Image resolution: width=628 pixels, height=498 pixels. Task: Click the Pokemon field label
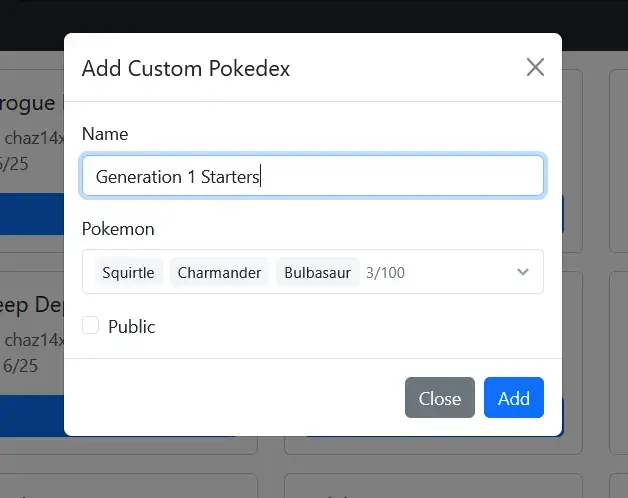[x=118, y=229]
